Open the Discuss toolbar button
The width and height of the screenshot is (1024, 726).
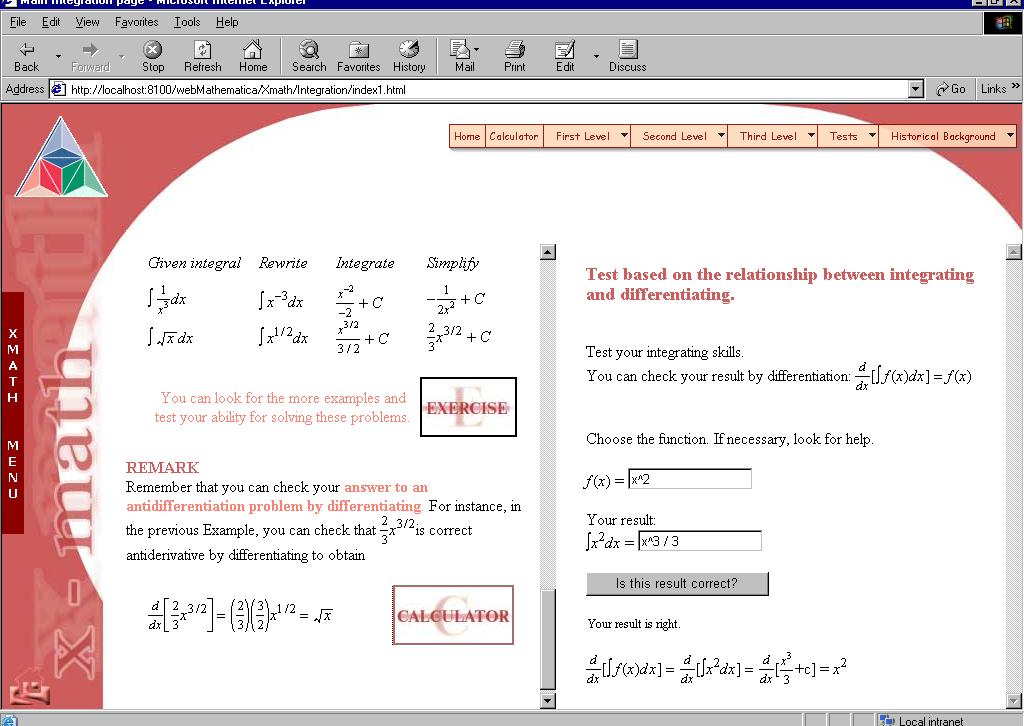point(628,56)
